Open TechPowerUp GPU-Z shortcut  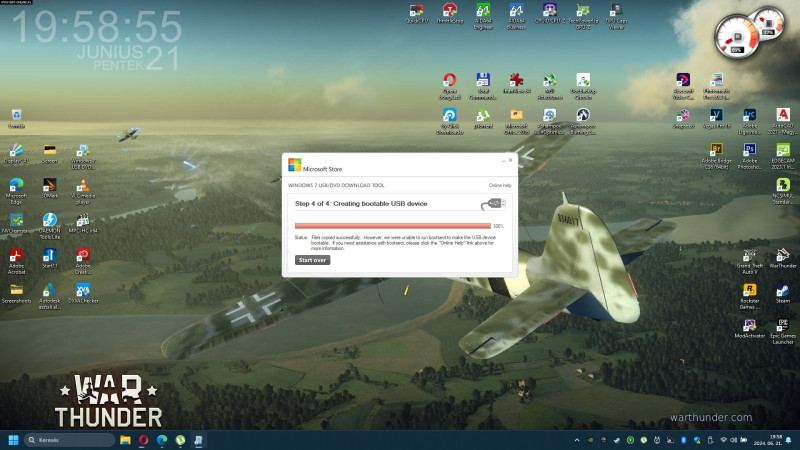(x=583, y=16)
